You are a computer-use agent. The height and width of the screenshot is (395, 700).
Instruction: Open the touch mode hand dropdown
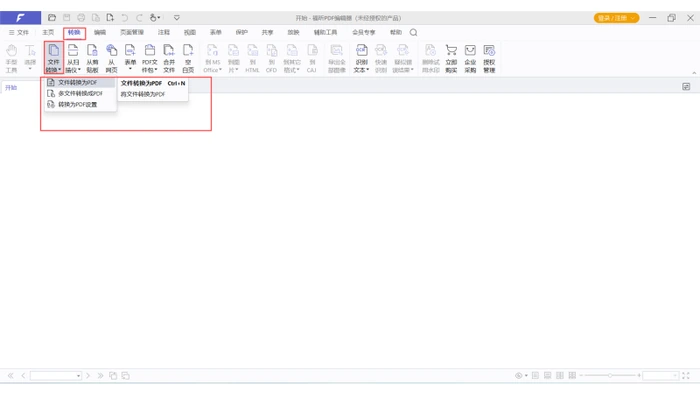pyautogui.click(x=154, y=18)
